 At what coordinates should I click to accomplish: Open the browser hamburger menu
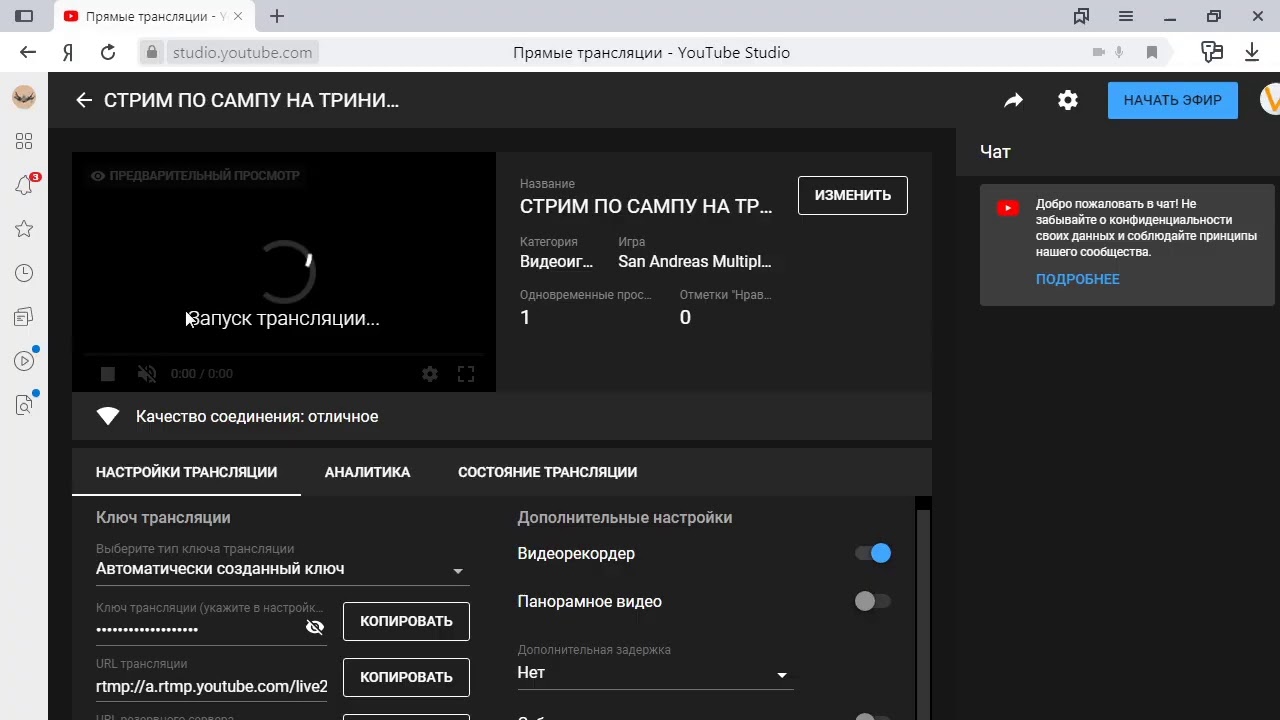coord(1126,16)
